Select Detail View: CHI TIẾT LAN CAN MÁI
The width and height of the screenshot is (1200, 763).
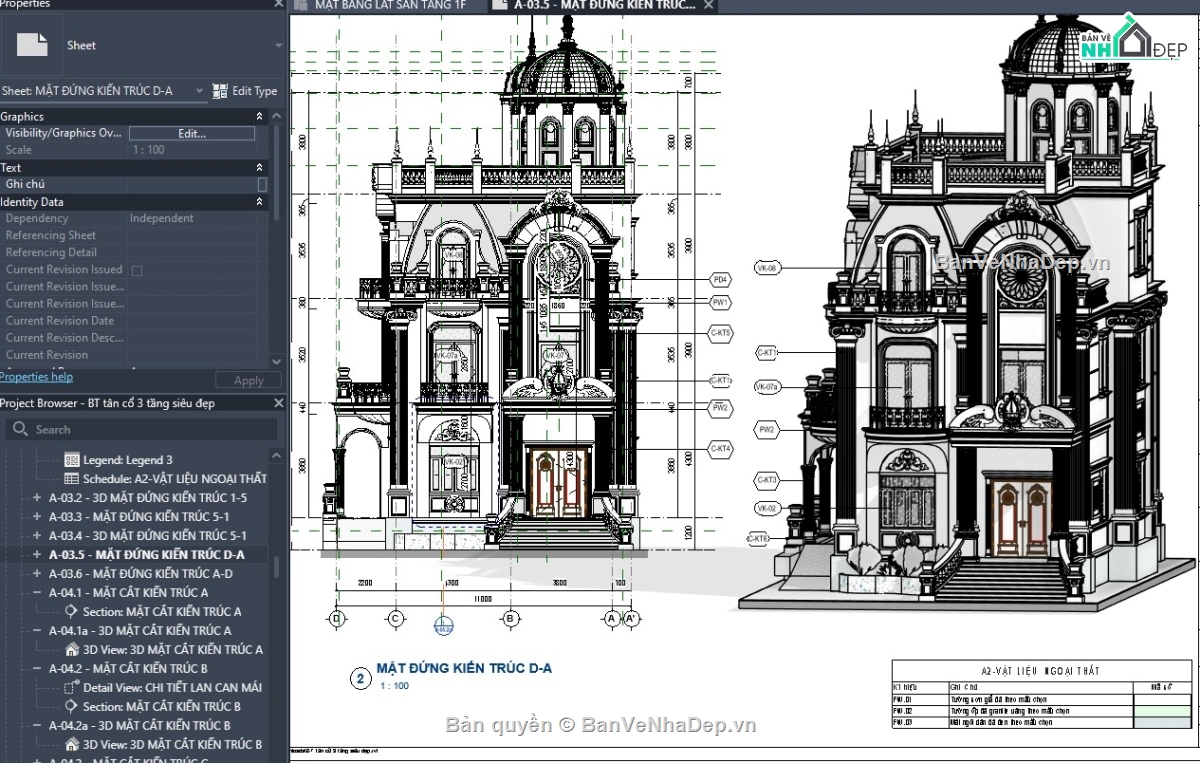click(x=174, y=687)
